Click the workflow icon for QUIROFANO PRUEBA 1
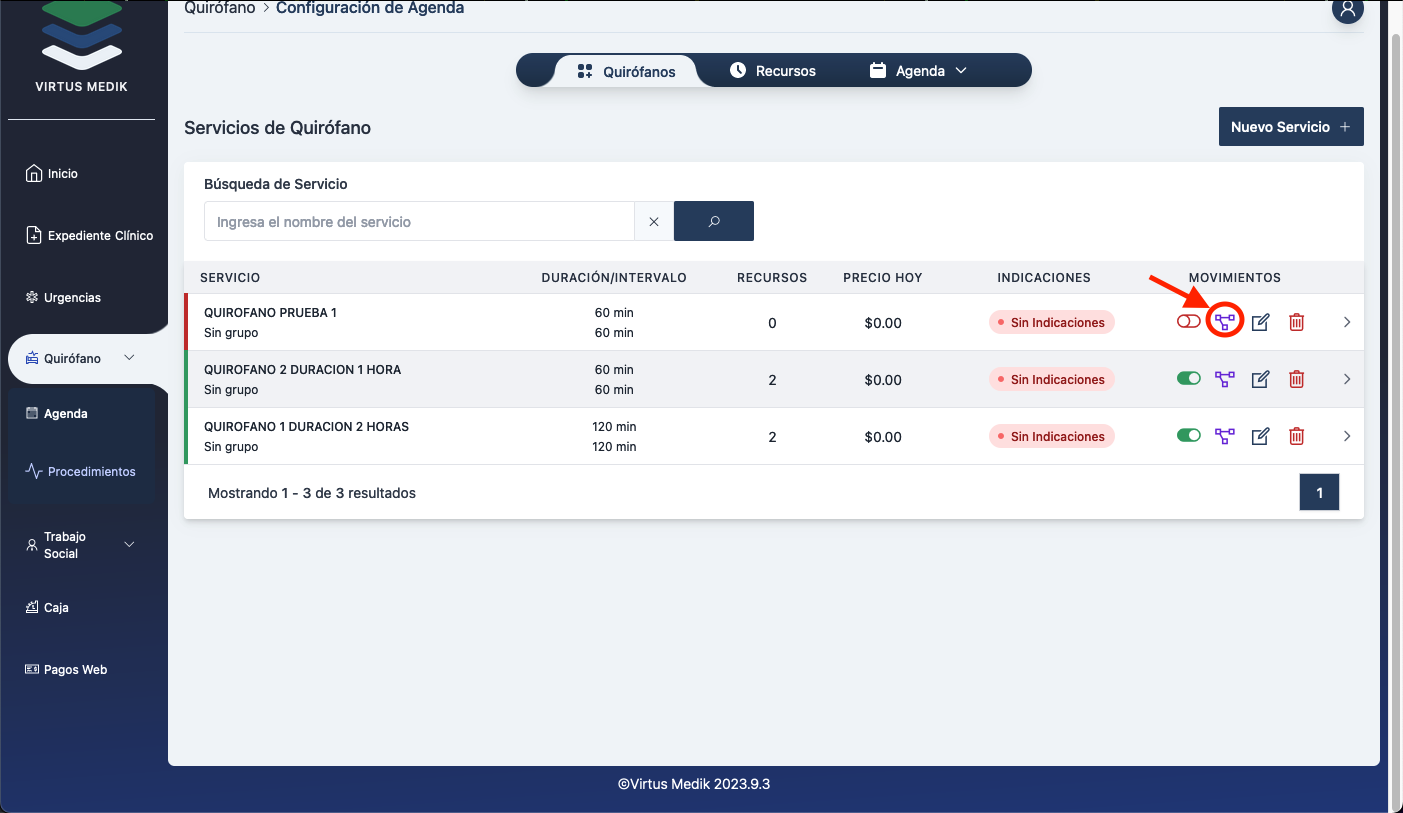 click(x=1225, y=322)
